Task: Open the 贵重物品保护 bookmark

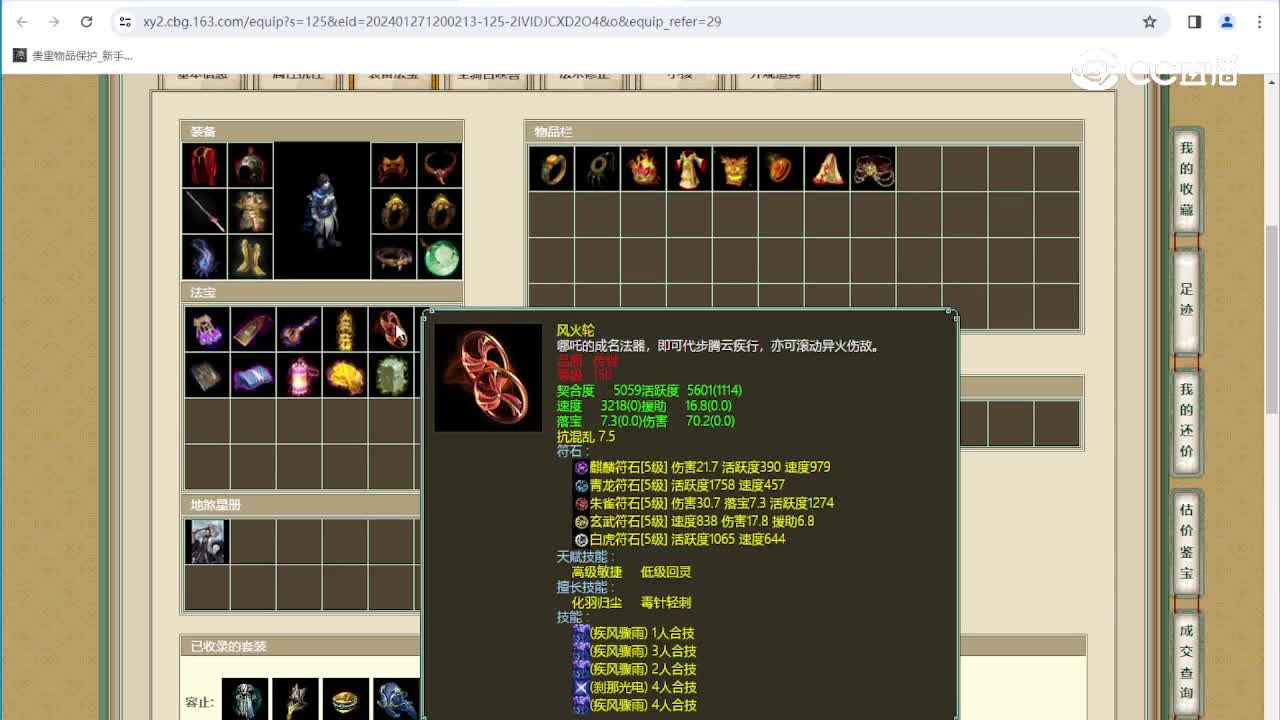Action: click(x=73, y=56)
